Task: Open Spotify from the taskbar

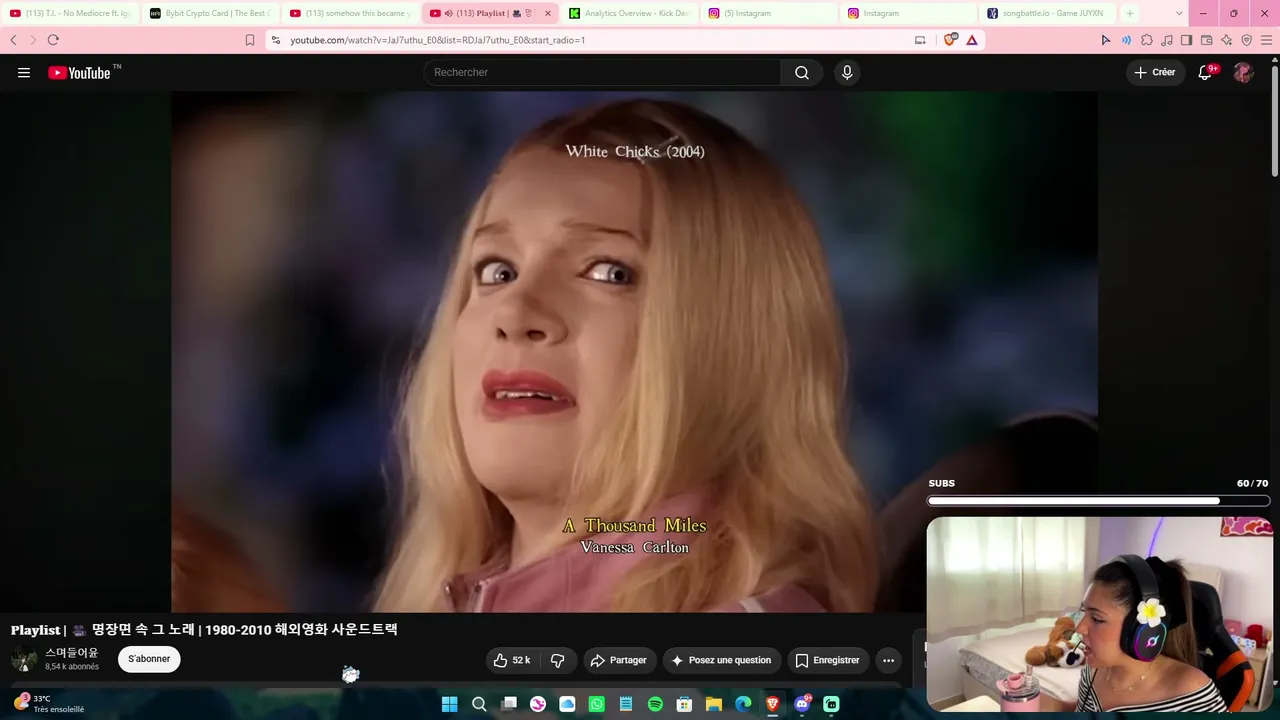Action: (655, 704)
